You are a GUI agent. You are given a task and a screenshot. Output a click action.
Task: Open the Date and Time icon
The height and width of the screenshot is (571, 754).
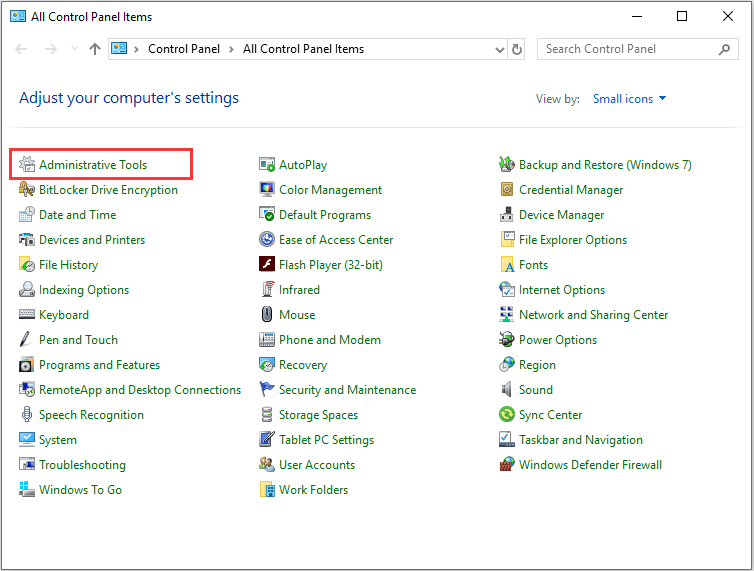coord(27,215)
